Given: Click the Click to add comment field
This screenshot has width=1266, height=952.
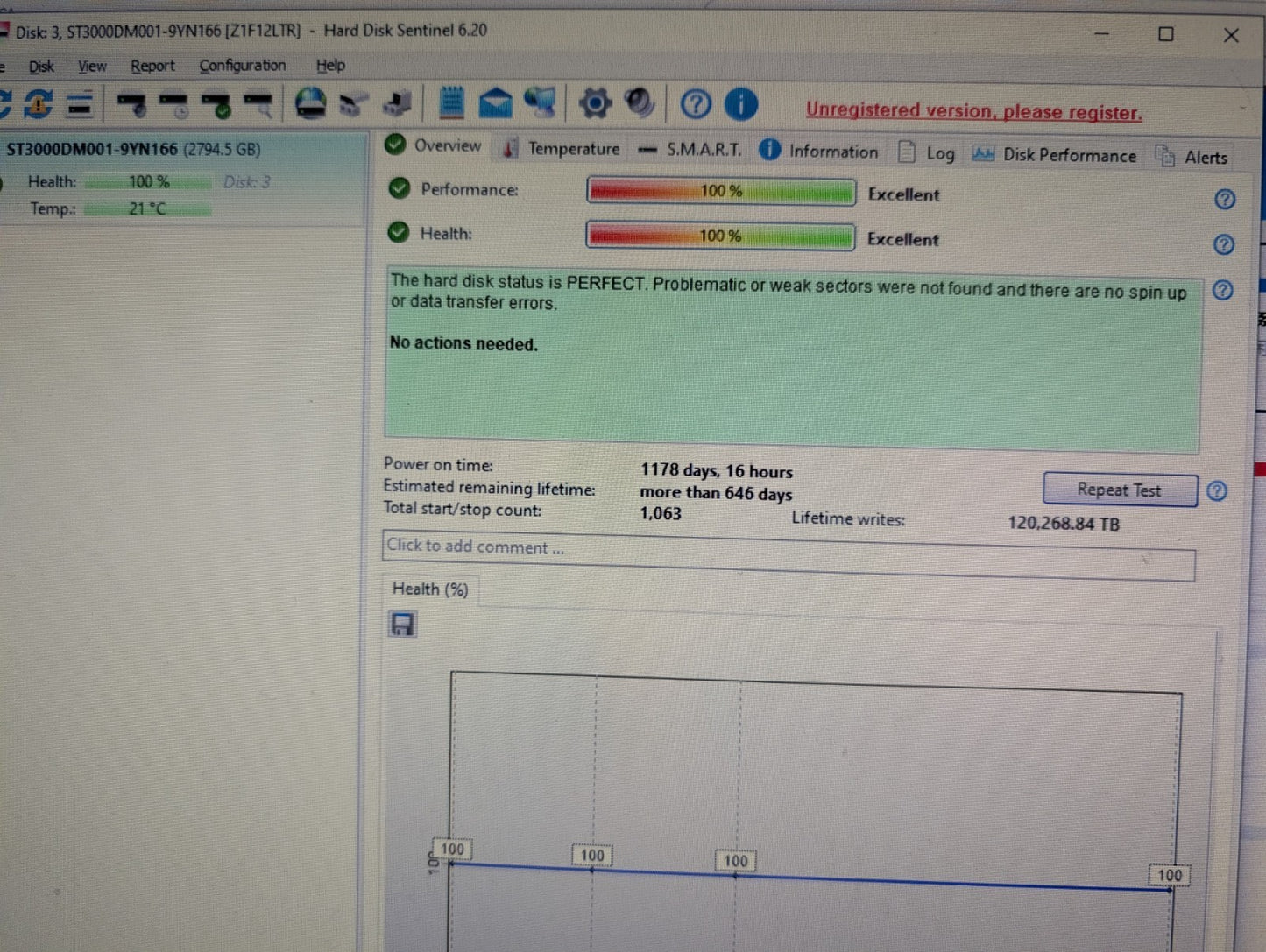Looking at the screenshot, I should [789, 554].
